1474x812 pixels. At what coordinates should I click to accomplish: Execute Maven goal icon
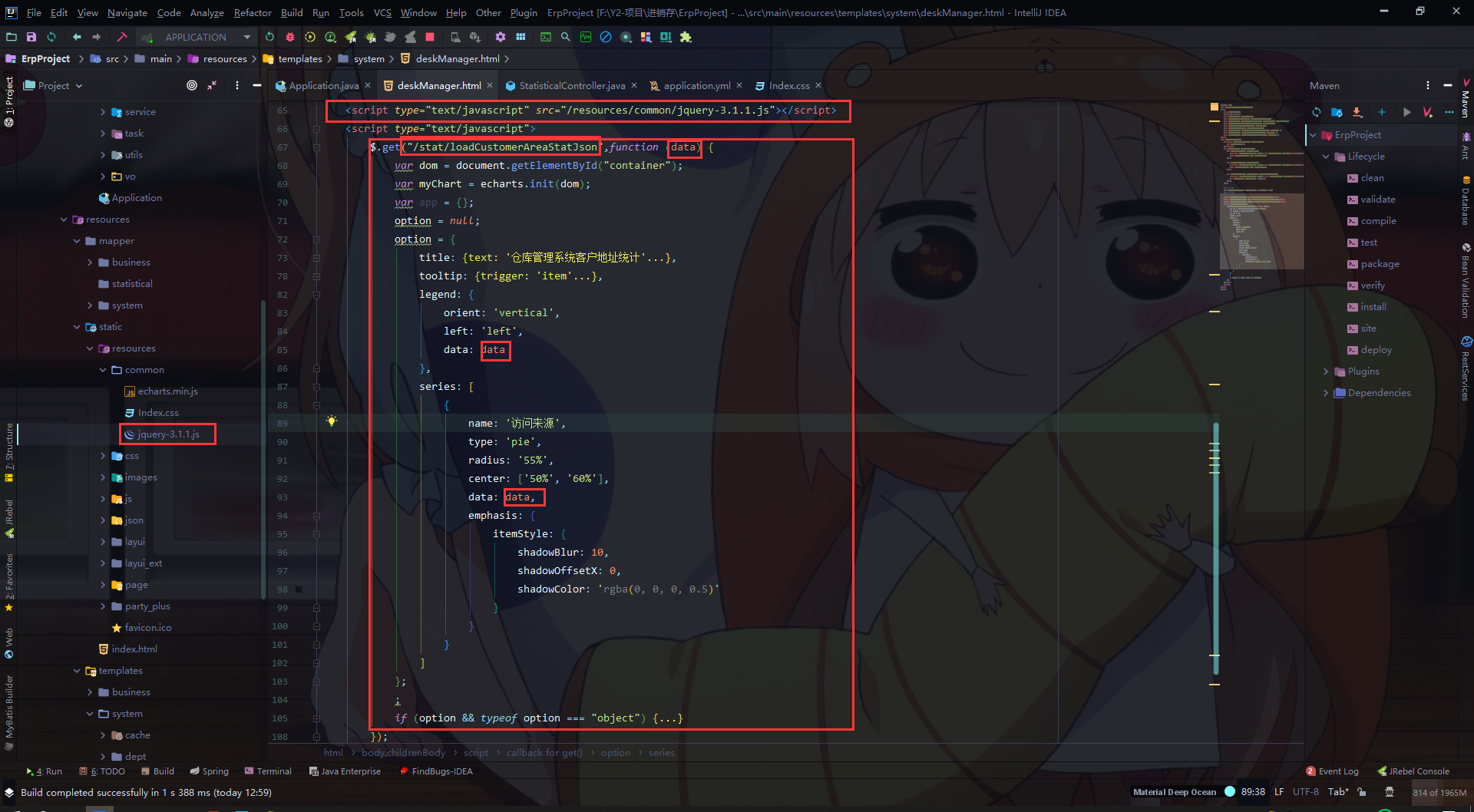point(1427,112)
